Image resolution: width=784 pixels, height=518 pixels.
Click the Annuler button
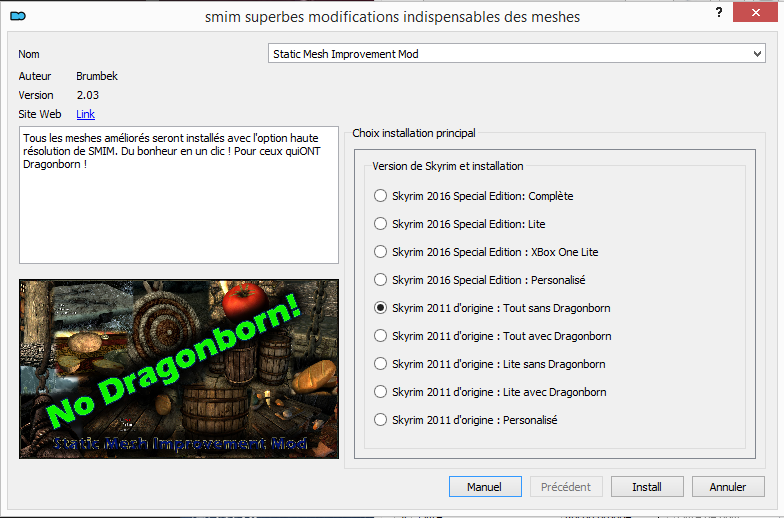(728, 487)
